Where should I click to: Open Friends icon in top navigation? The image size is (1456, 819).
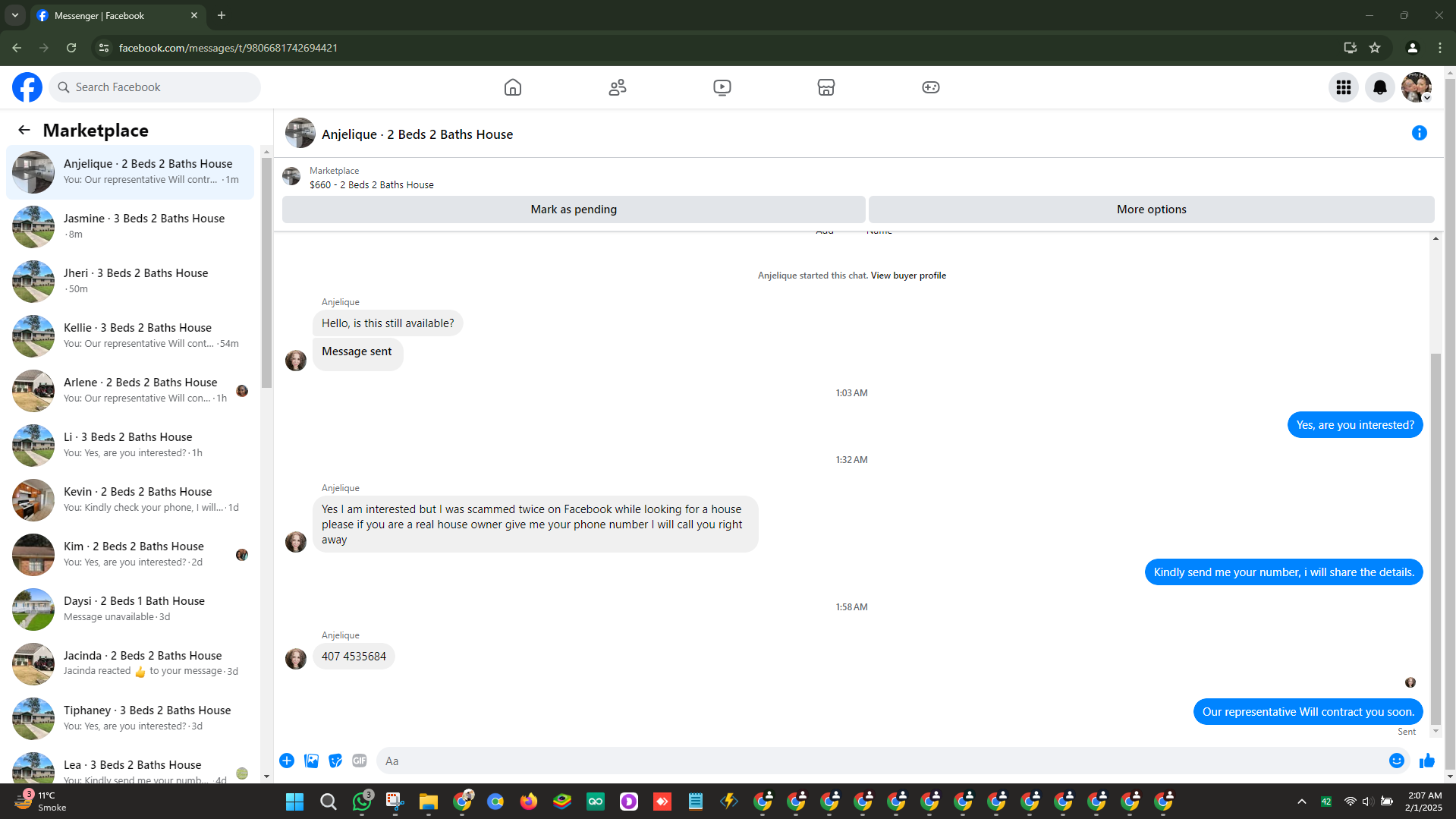point(618,87)
